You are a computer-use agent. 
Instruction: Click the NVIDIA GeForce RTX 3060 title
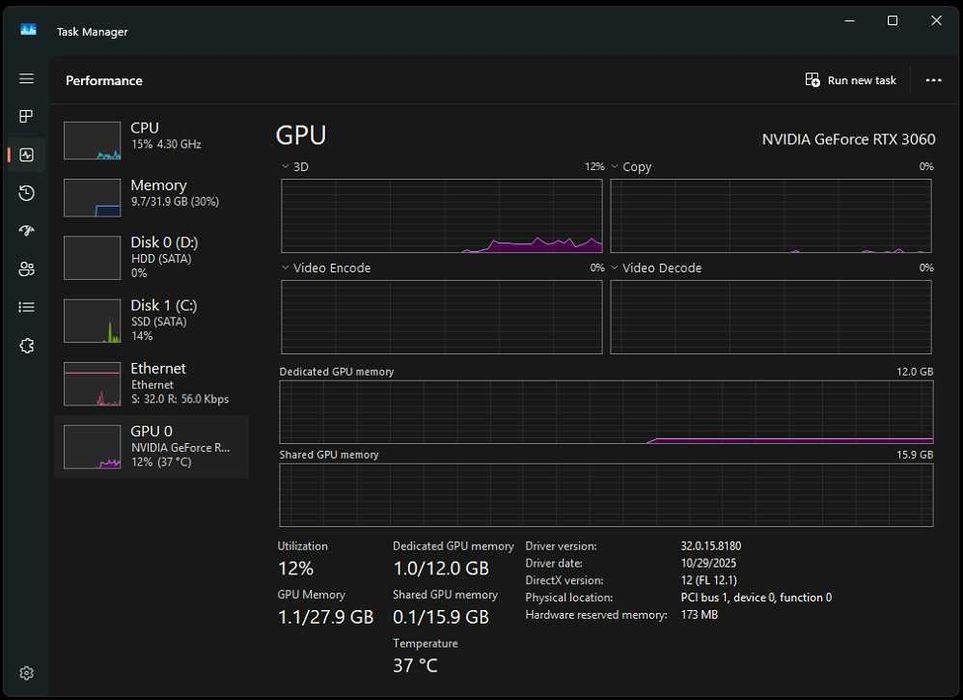849,139
